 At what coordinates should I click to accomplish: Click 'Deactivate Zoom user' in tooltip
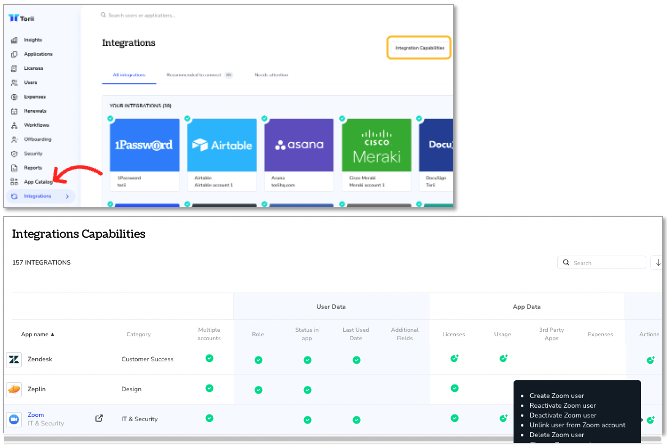coord(562,415)
